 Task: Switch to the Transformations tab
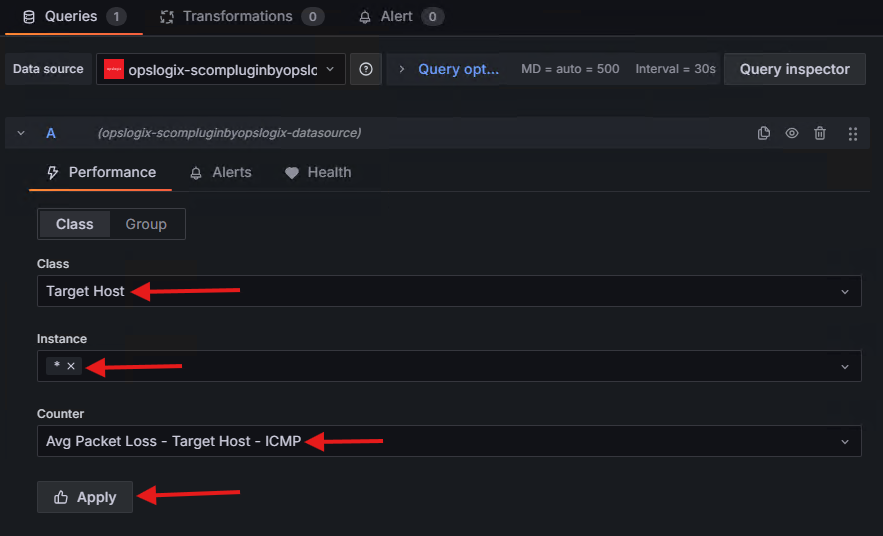240,17
